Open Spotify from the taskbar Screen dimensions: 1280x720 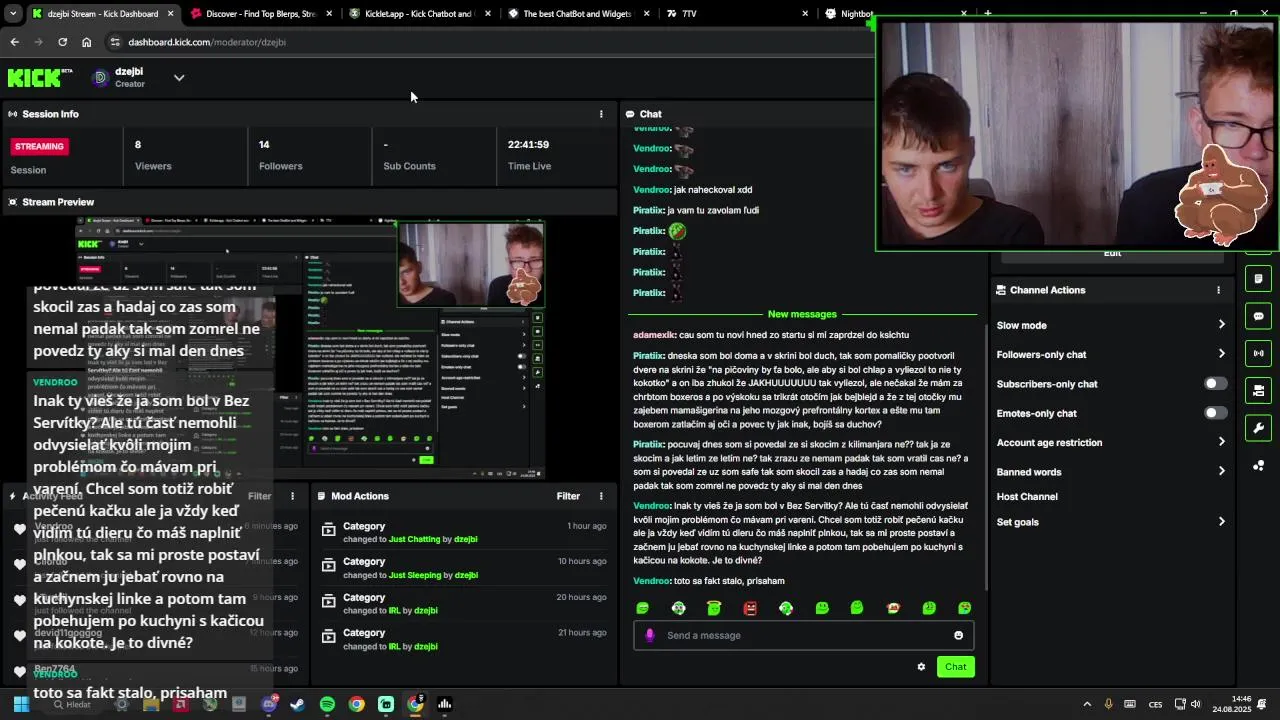[x=327, y=704]
